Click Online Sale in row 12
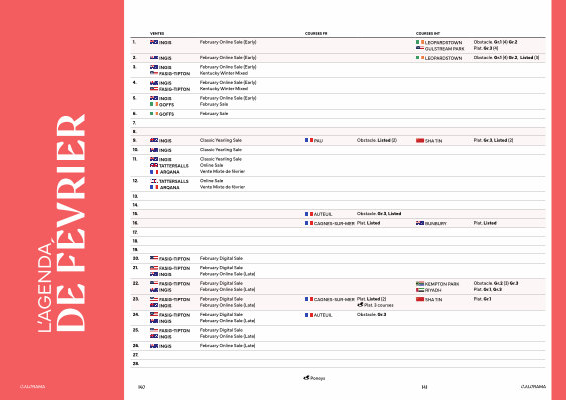Screen dimensions: 566x400 coord(212,181)
